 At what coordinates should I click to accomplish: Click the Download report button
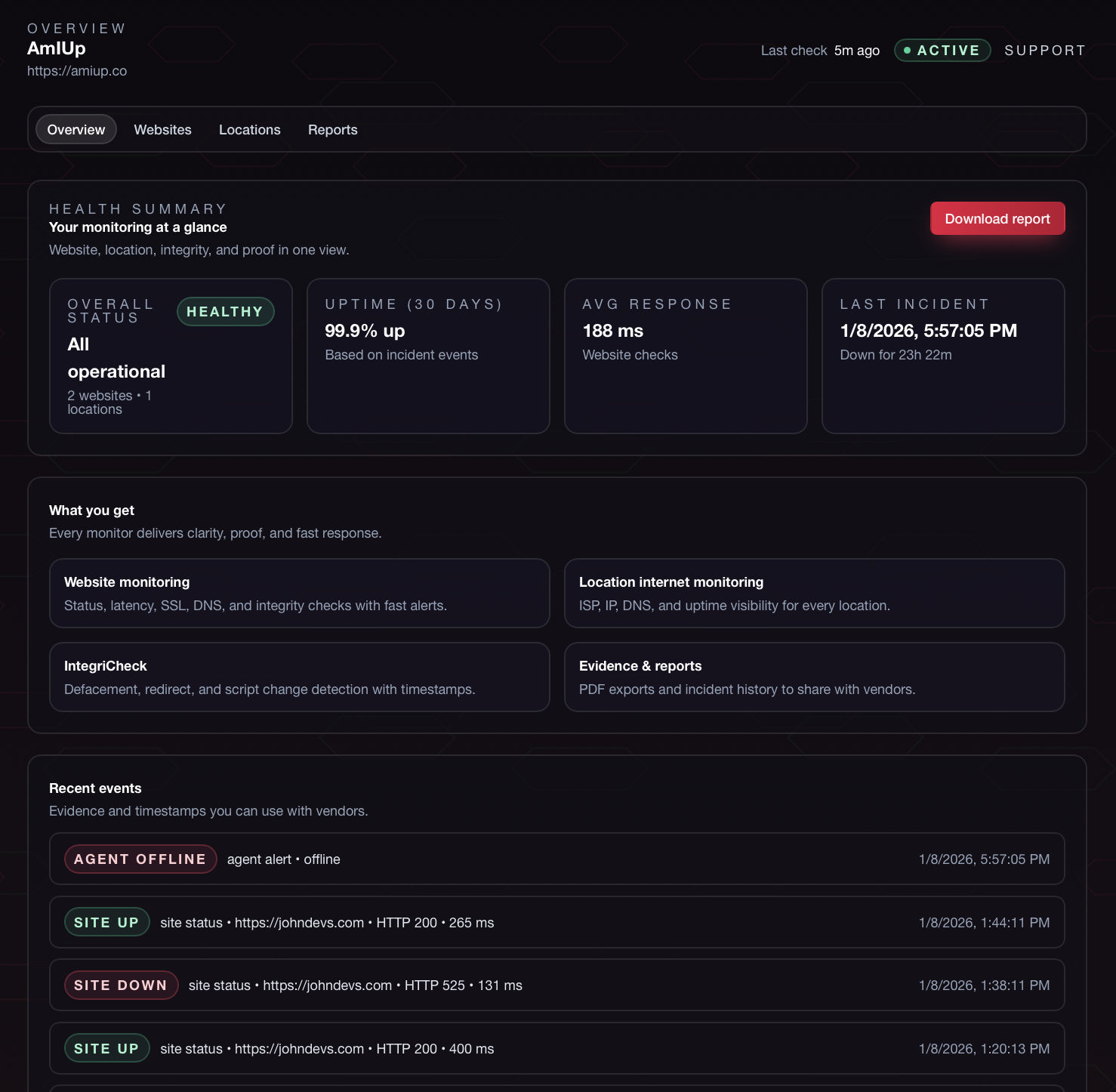tap(997, 218)
